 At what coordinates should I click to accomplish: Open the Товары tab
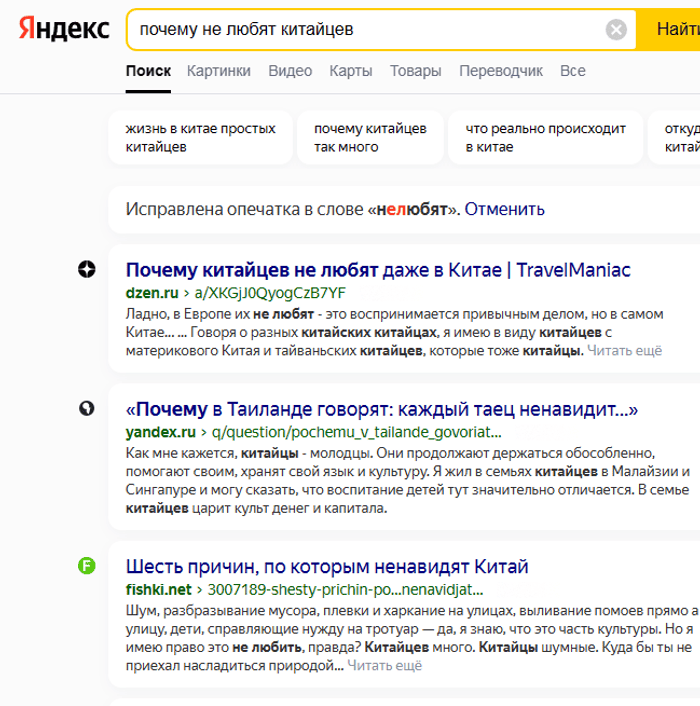pyautogui.click(x=415, y=71)
